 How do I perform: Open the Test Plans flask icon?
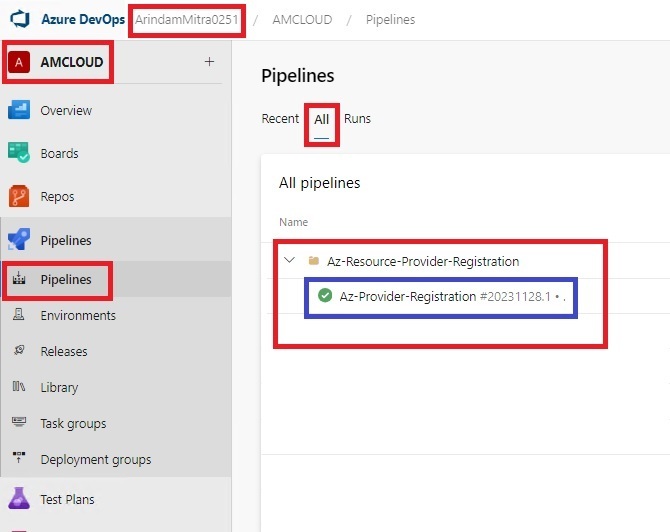19,499
